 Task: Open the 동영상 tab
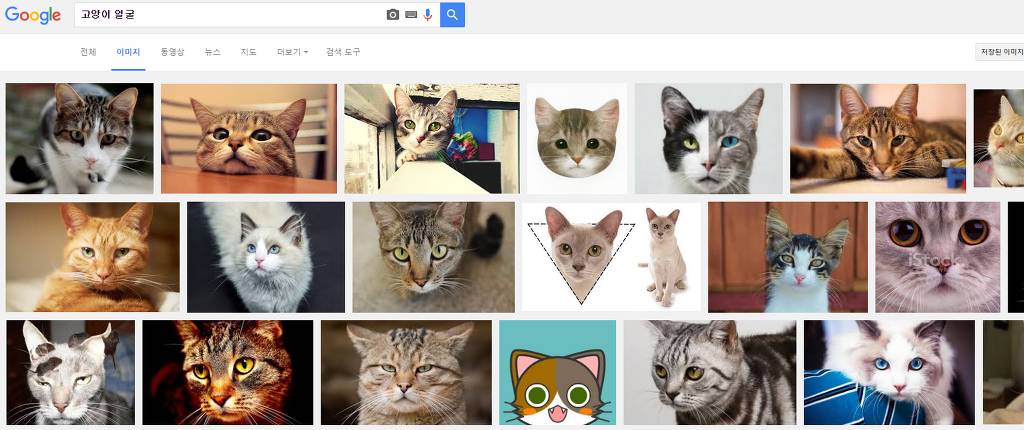coord(172,51)
